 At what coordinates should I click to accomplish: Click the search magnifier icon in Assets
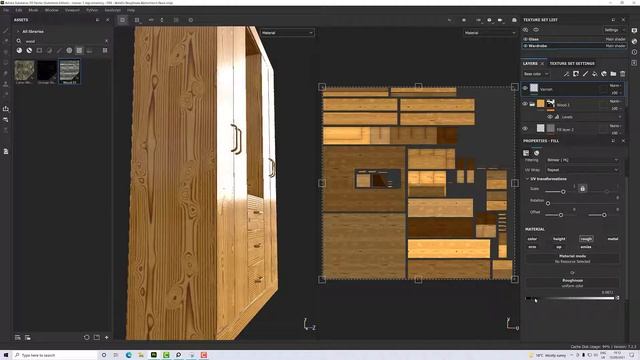point(19,41)
